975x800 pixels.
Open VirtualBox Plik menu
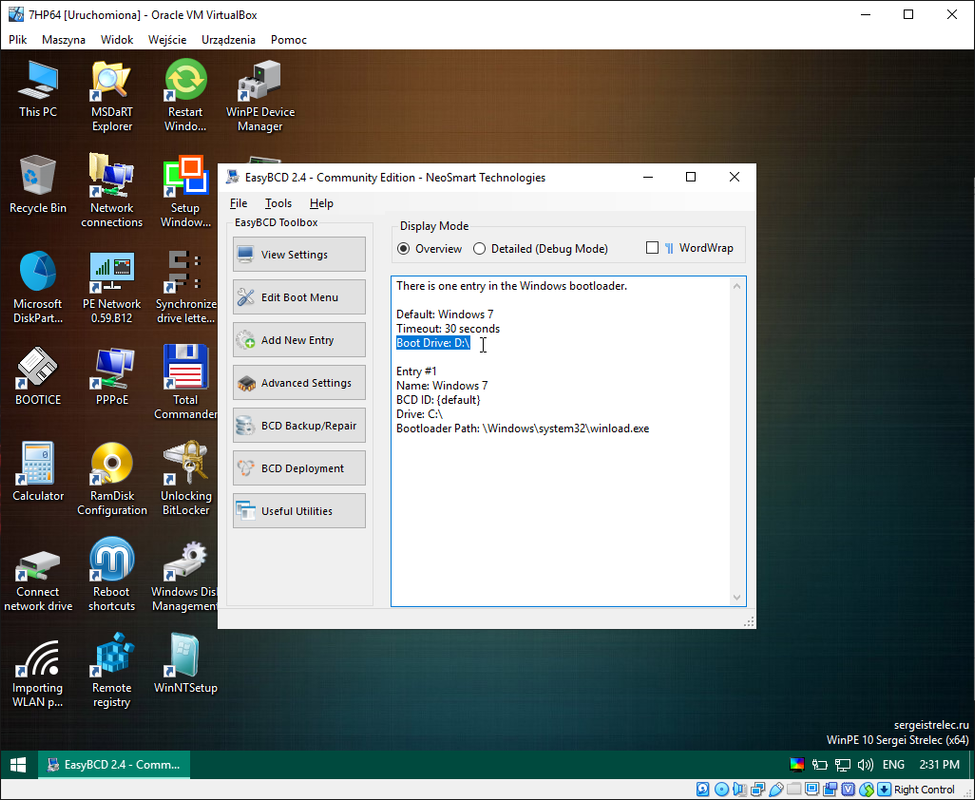click(17, 39)
